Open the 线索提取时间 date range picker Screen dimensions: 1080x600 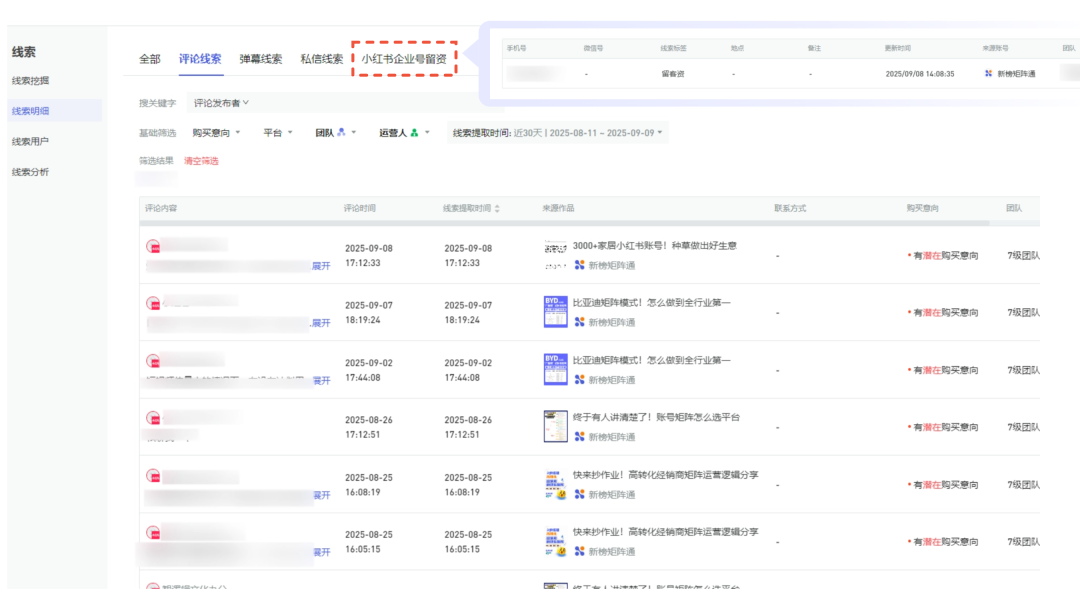tap(557, 133)
